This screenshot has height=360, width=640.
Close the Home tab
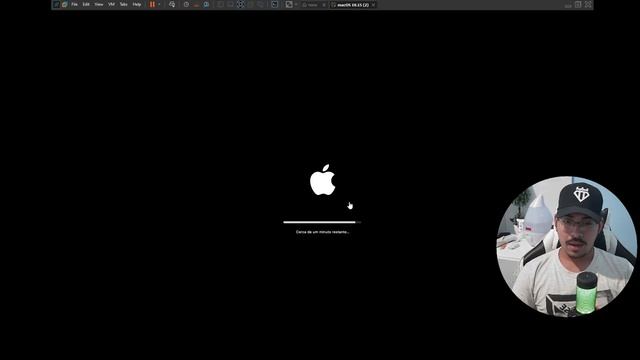[x=324, y=5]
